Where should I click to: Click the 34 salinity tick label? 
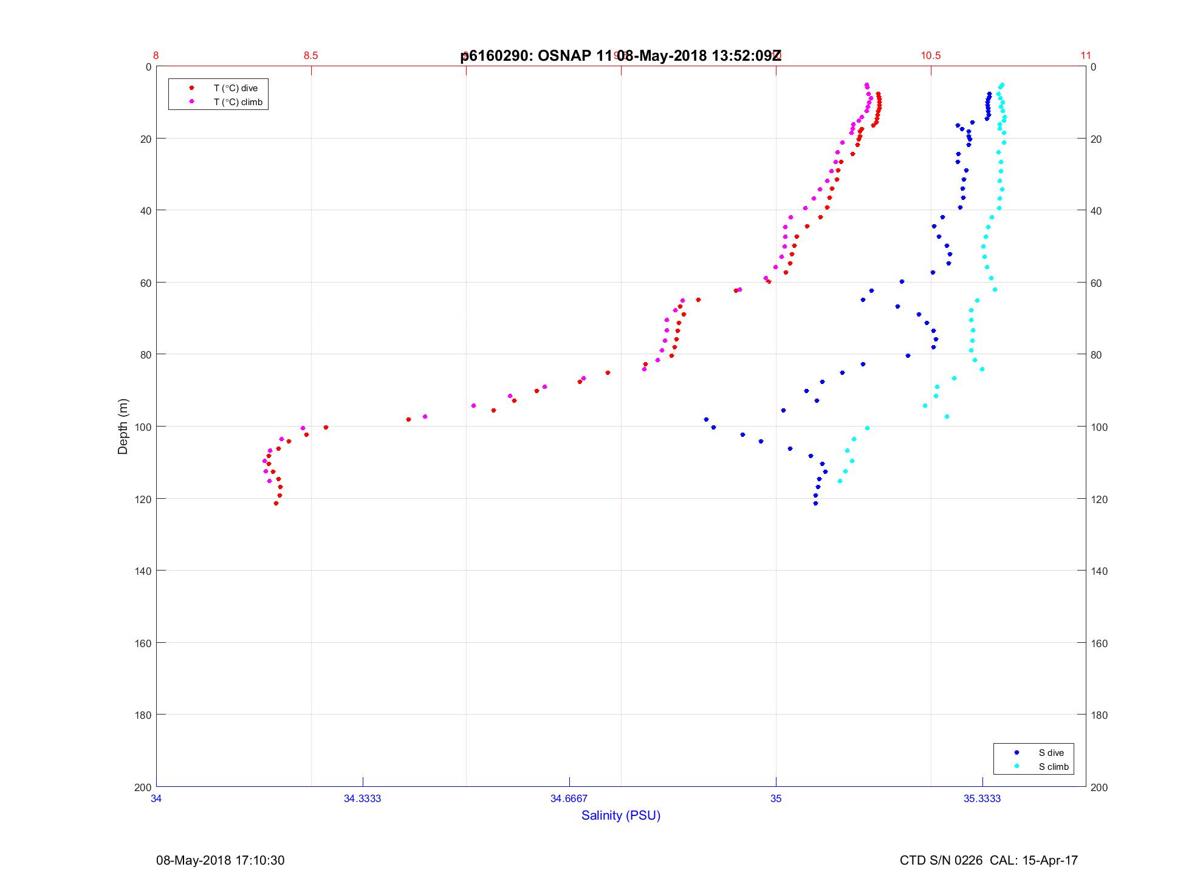tap(156, 798)
